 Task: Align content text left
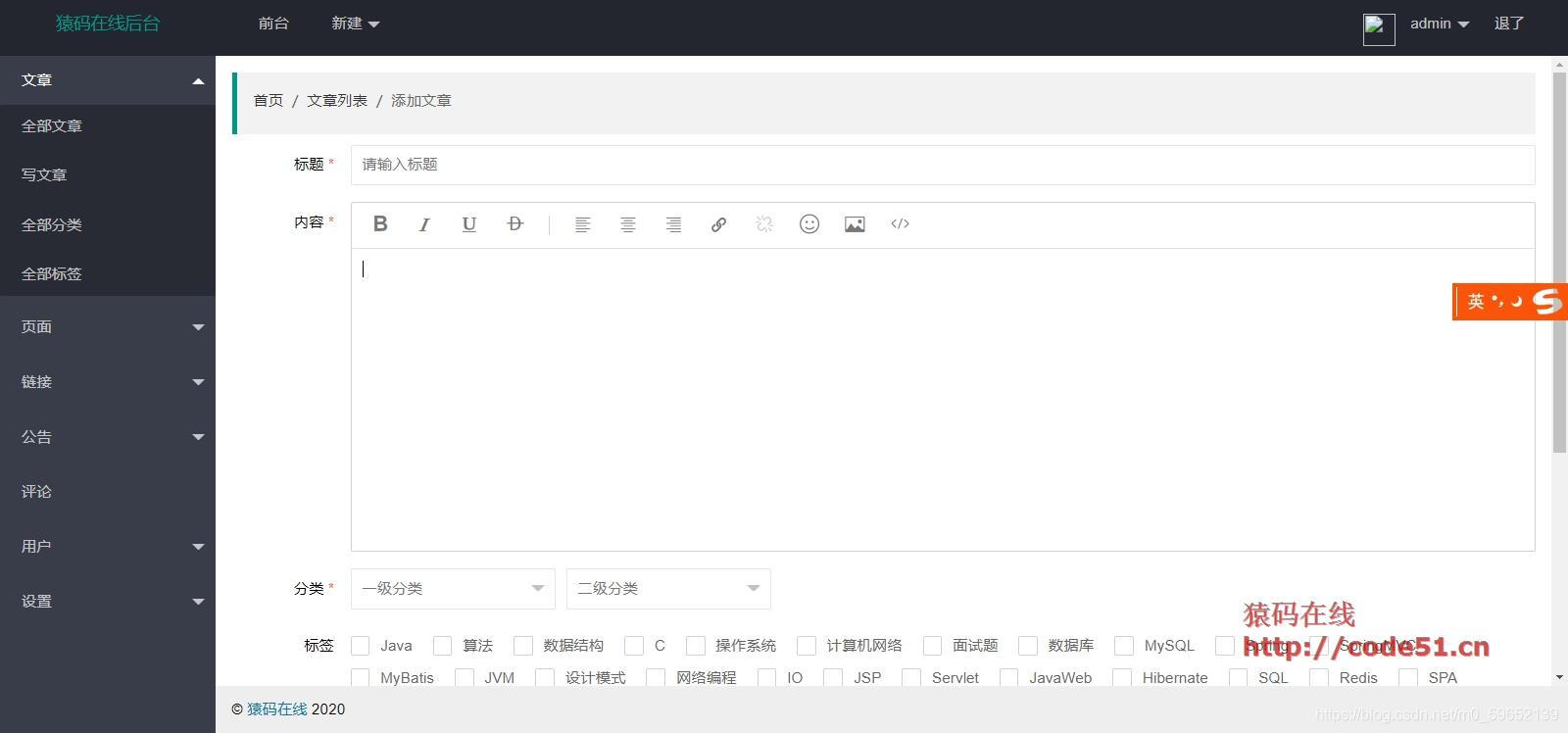(x=582, y=224)
